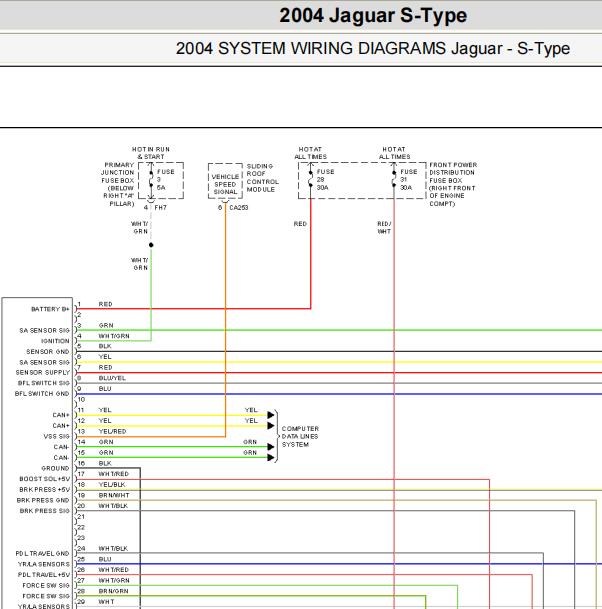Click the "FUSE 31 30A" fuse label

[x=409, y=179]
